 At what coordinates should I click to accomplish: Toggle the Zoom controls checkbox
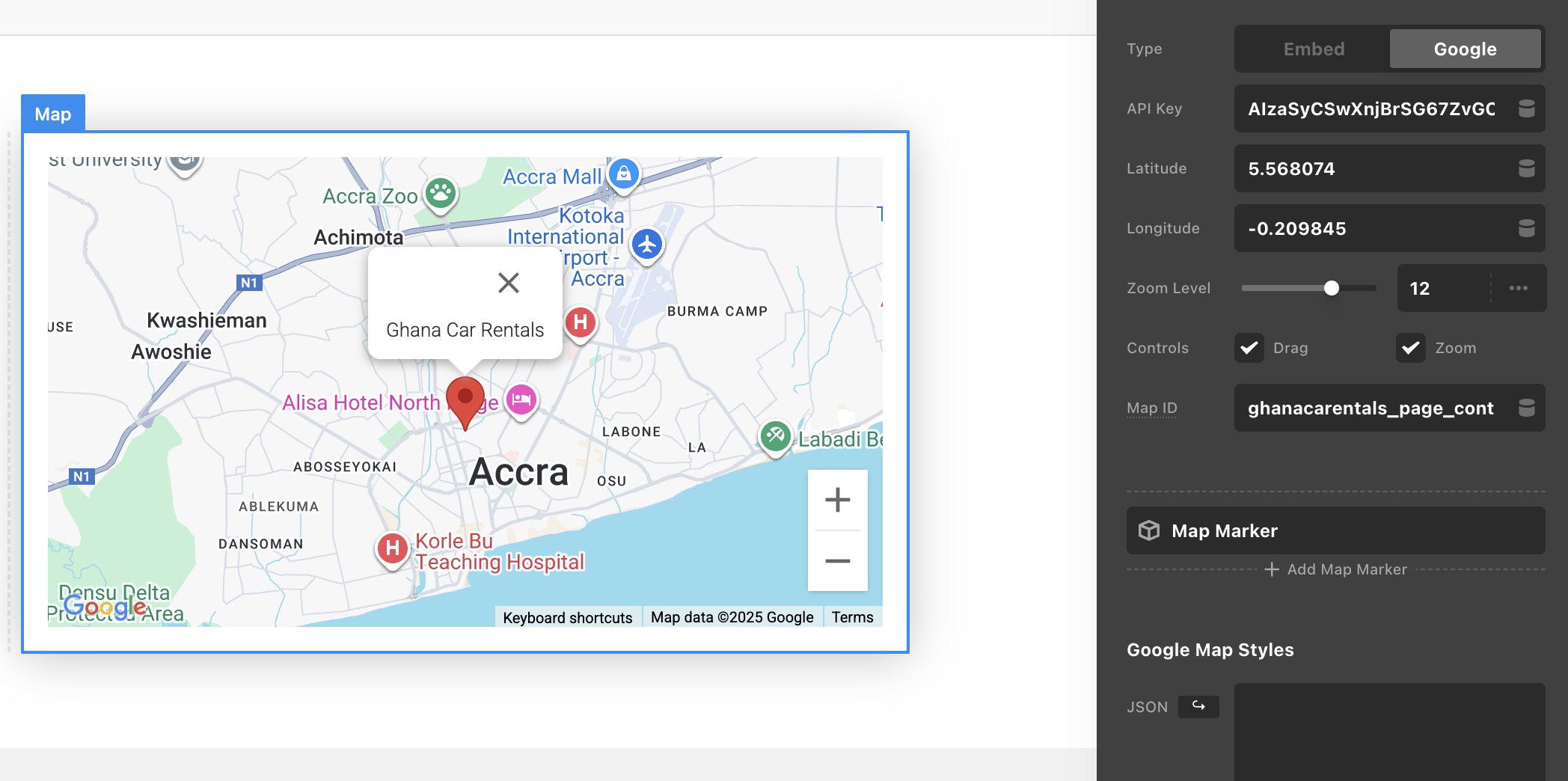(x=1410, y=348)
